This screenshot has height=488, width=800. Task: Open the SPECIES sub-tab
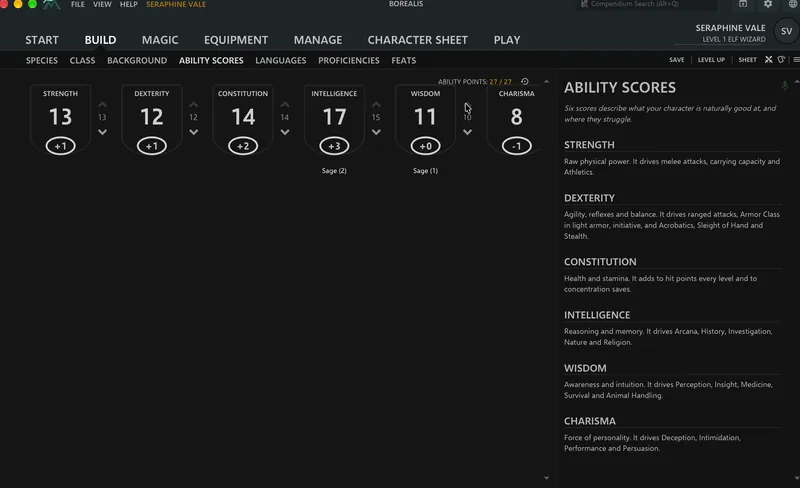tap(42, 60)
